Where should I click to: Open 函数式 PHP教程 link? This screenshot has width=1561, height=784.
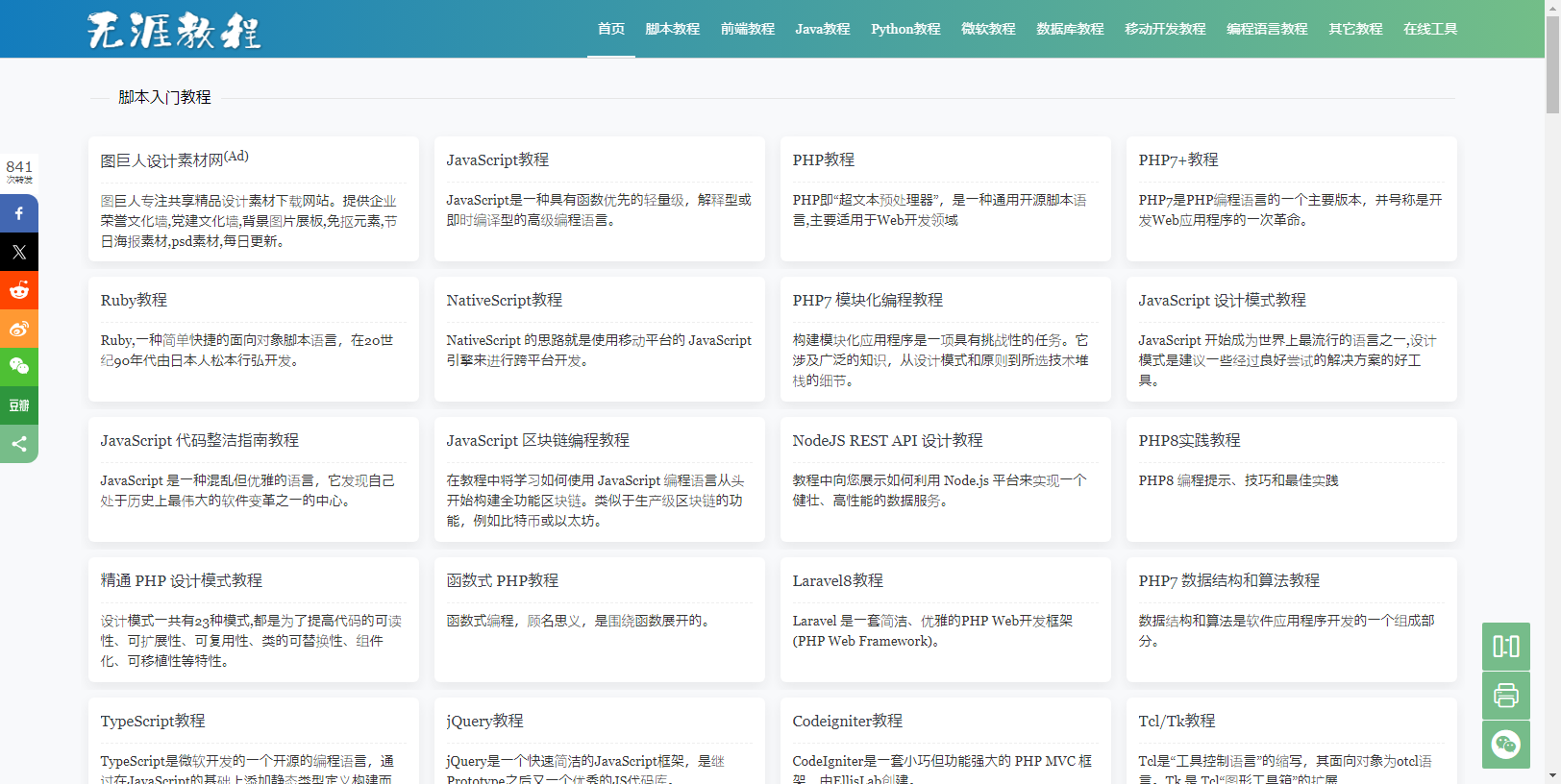pos(503,580)
